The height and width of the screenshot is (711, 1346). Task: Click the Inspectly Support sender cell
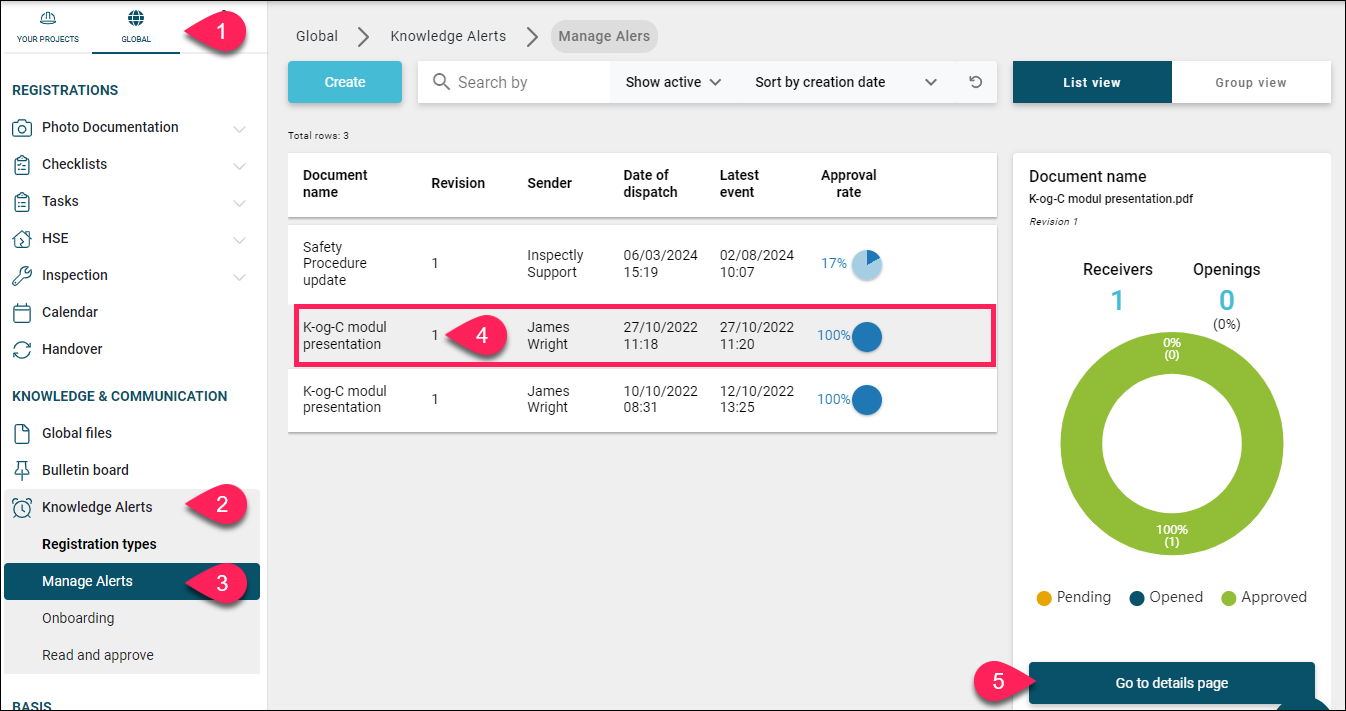click(555, 264)
